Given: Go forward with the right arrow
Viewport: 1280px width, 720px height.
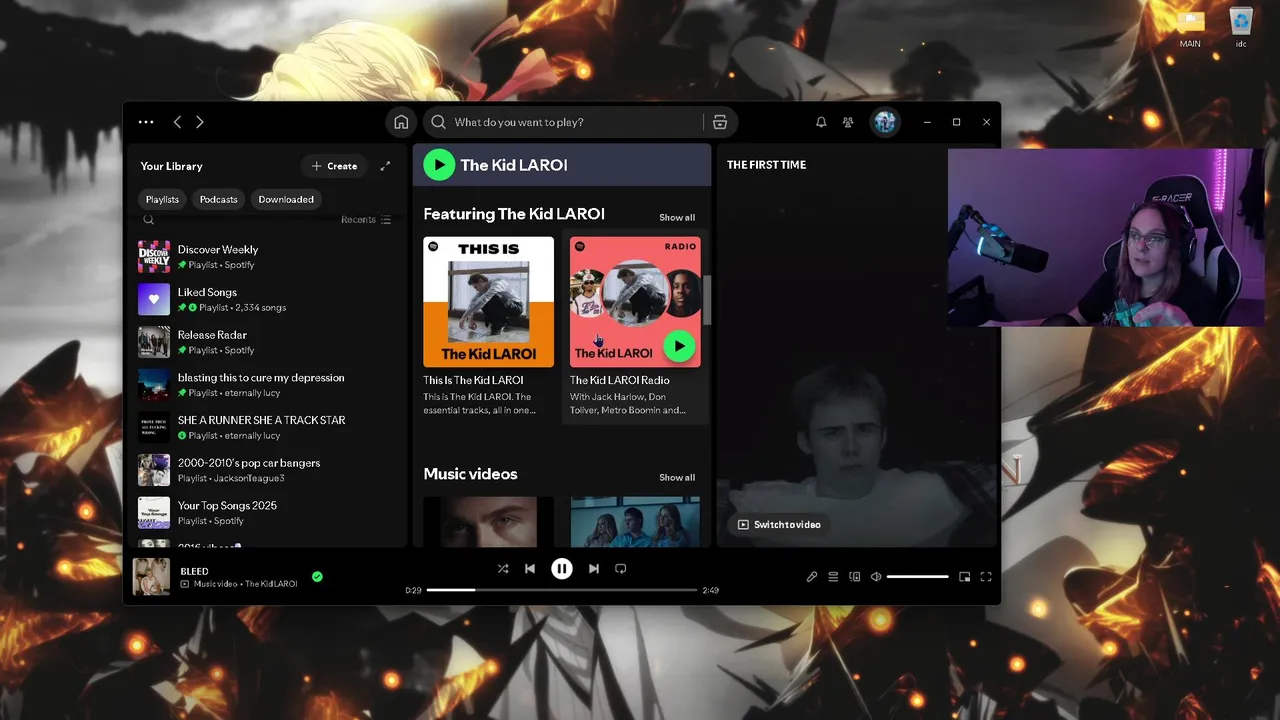Looking at the screenshot, I should (x=200, y=122).
